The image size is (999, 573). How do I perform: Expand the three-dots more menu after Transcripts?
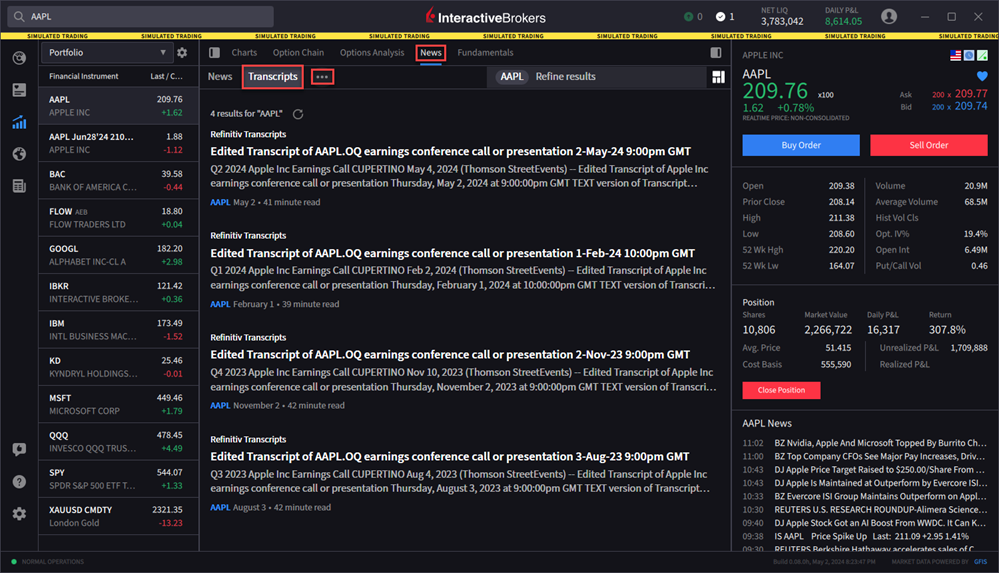pyautogui.click(x=322, y=77)
